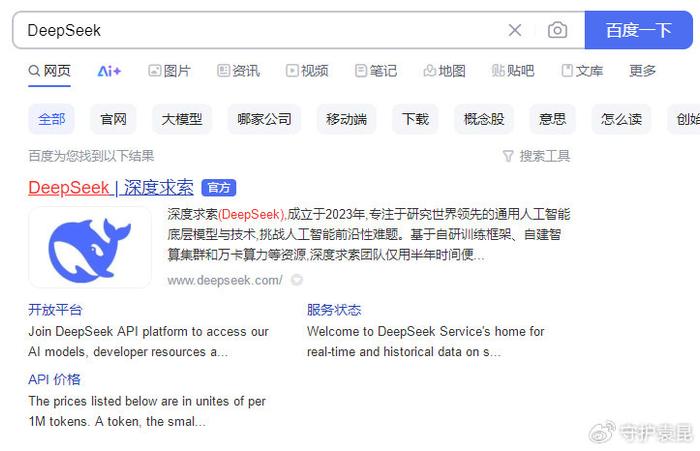Click the 'The prices listed below' description

[x=147, y=411]
